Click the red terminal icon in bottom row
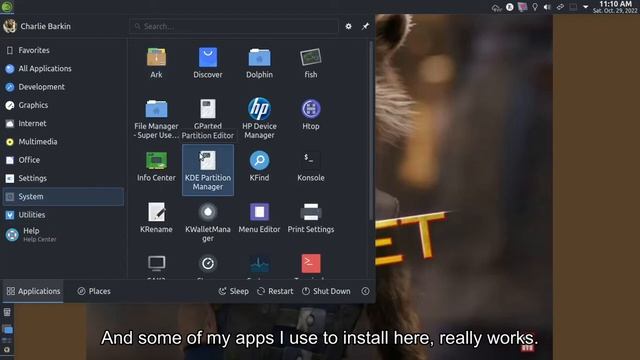 311,264
